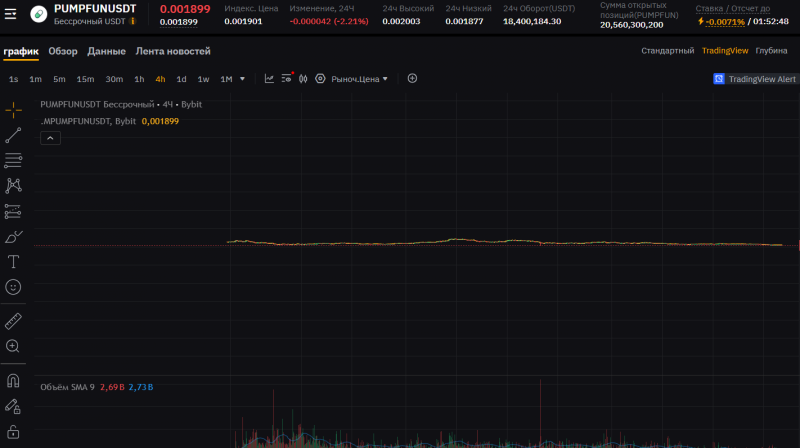Image resolution: width=800 pixels, height=448 pixels.
Task: Click the PUMPFUNUSDT coin logo
Action: tap(38, 14)
